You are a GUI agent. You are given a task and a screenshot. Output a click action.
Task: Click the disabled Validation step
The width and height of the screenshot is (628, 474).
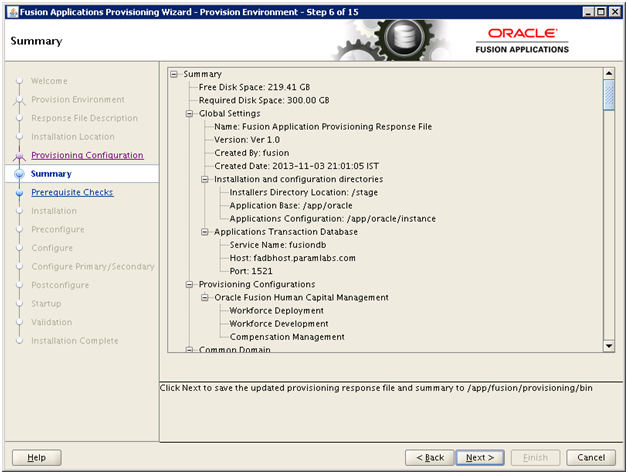pyautogui.click(x=52, y=322)
